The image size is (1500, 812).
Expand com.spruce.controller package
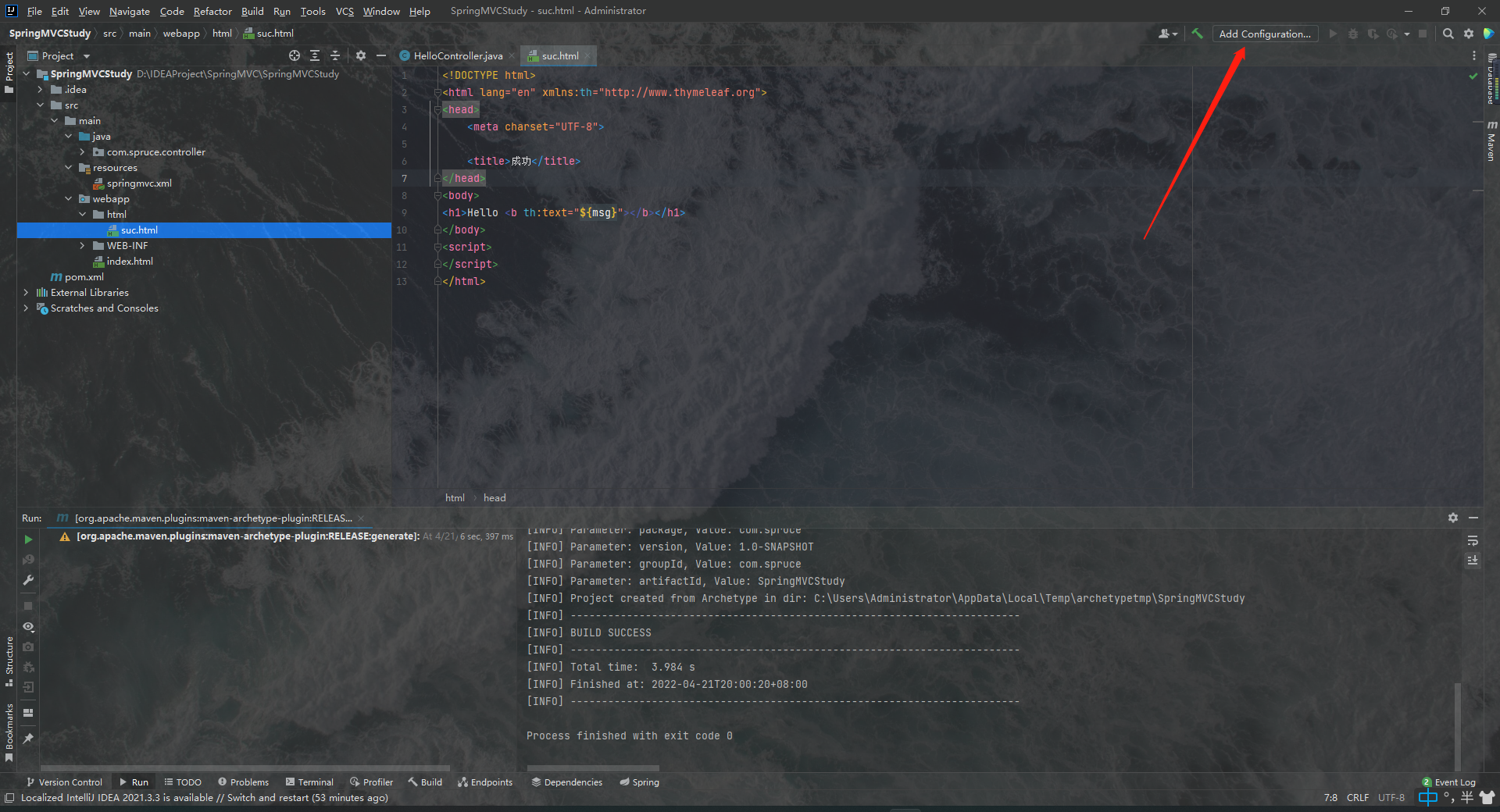[x=83, y=151]
